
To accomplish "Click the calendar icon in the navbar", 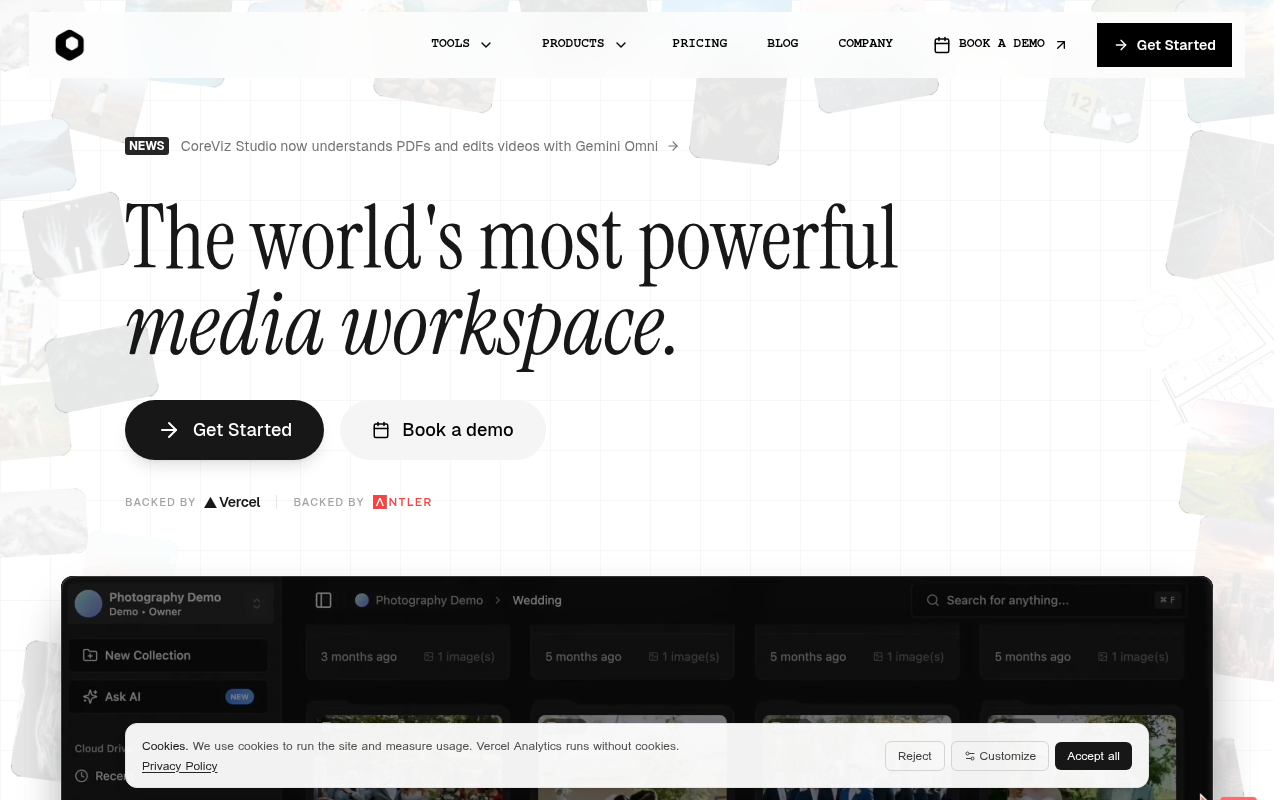I will point(942,45).
